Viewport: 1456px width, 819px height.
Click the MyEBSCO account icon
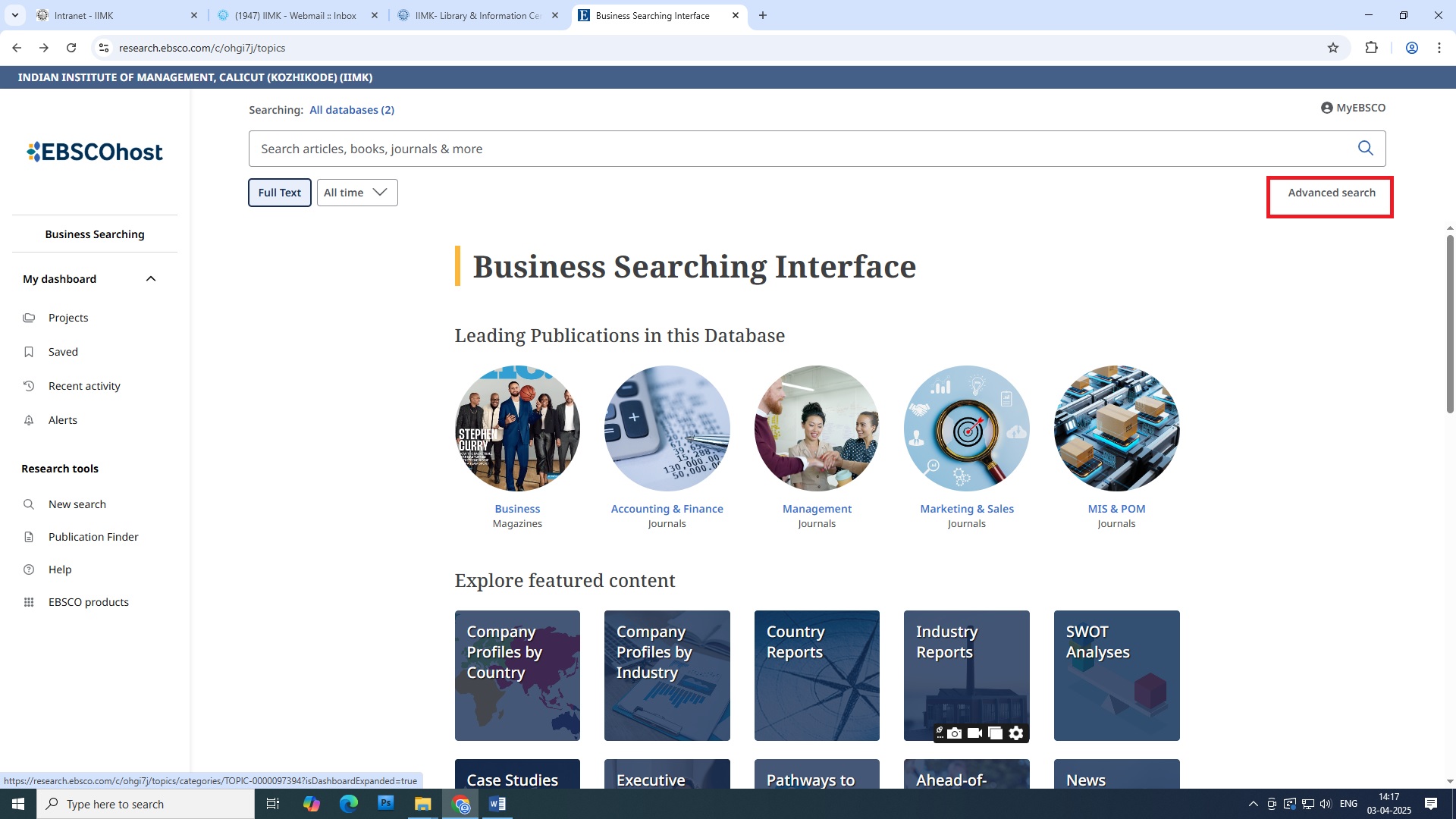(1326, 108)
